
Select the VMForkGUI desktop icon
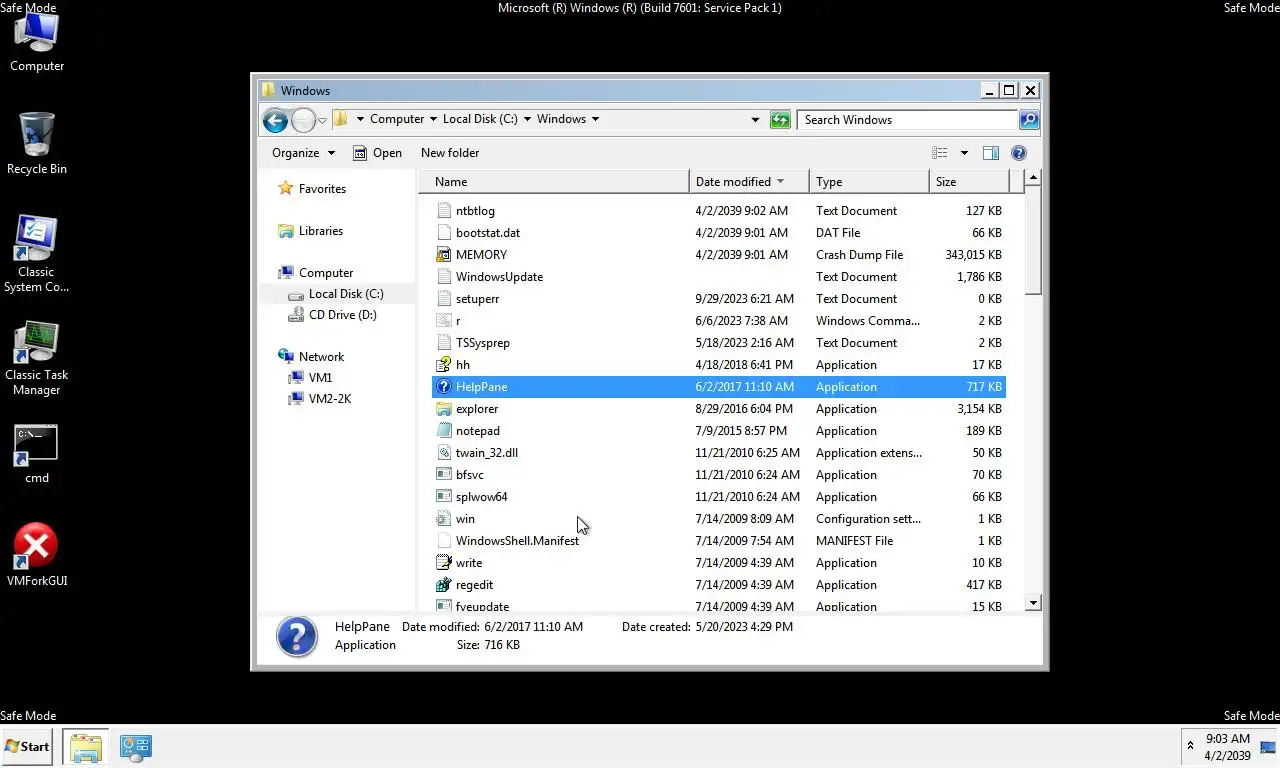click(x=37, y=555)
